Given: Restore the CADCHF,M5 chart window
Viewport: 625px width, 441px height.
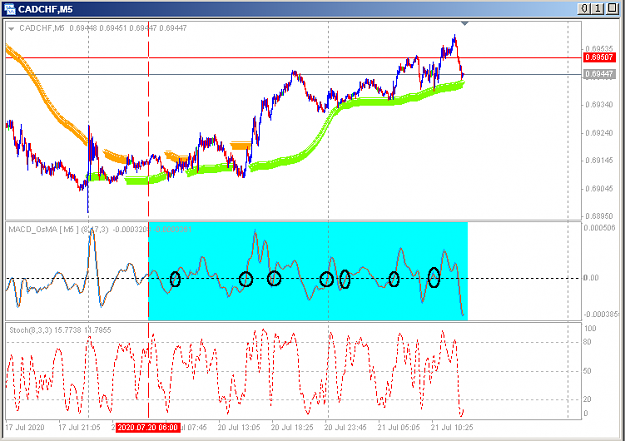Looking at the screenshot, I should click(597, 8).
